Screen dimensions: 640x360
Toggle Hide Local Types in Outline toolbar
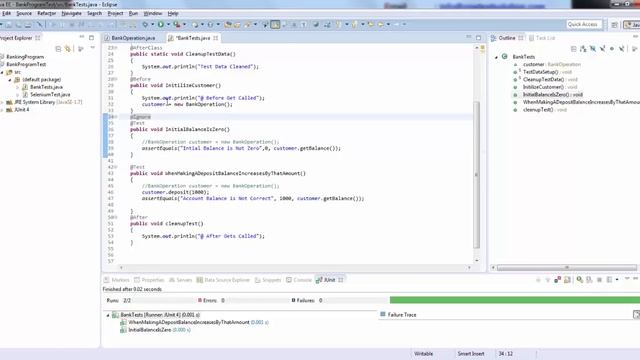coord(622,49)
